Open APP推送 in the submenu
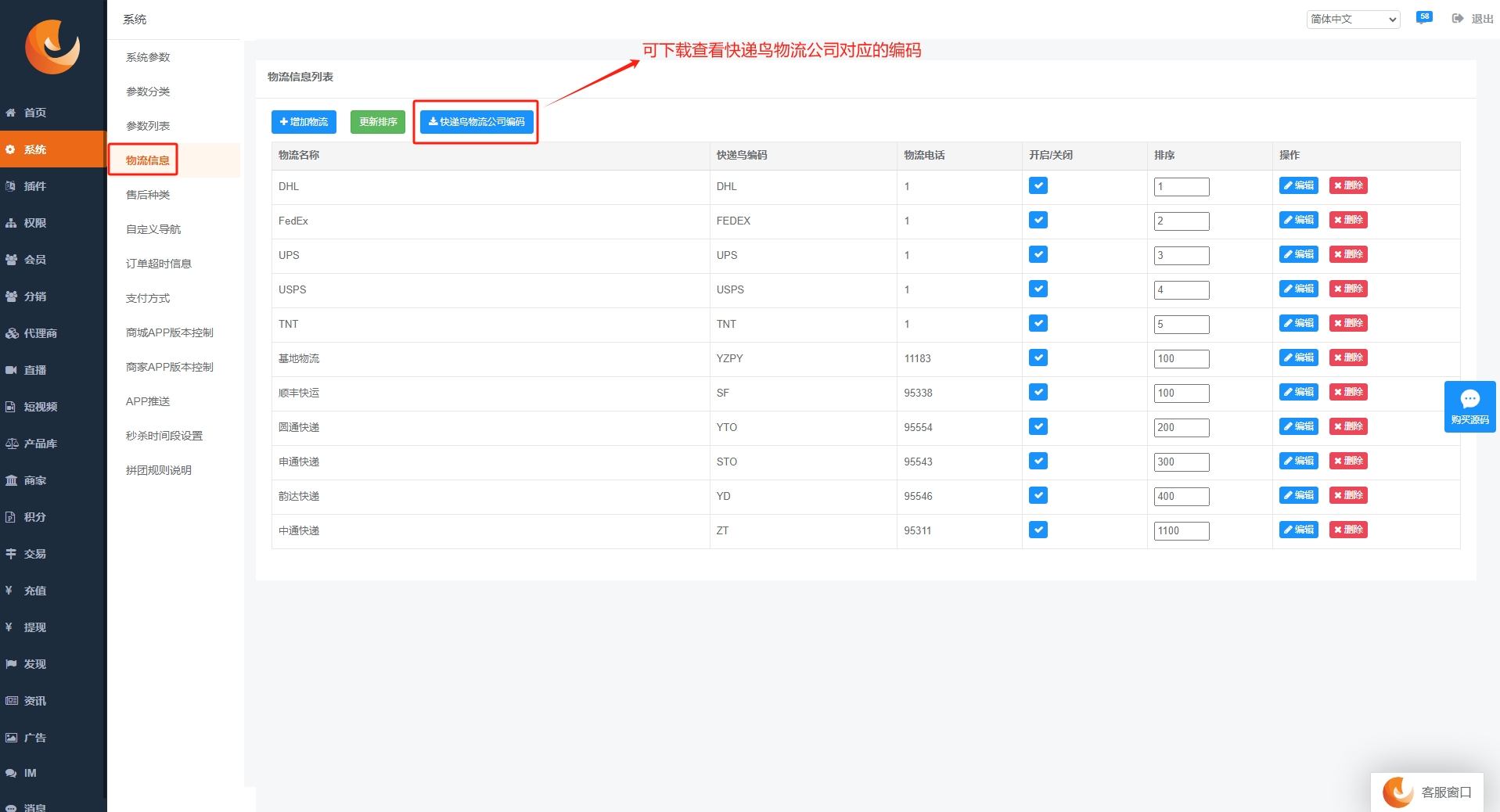The width and height of the screenshot is (1500, 812). [148, 401]
